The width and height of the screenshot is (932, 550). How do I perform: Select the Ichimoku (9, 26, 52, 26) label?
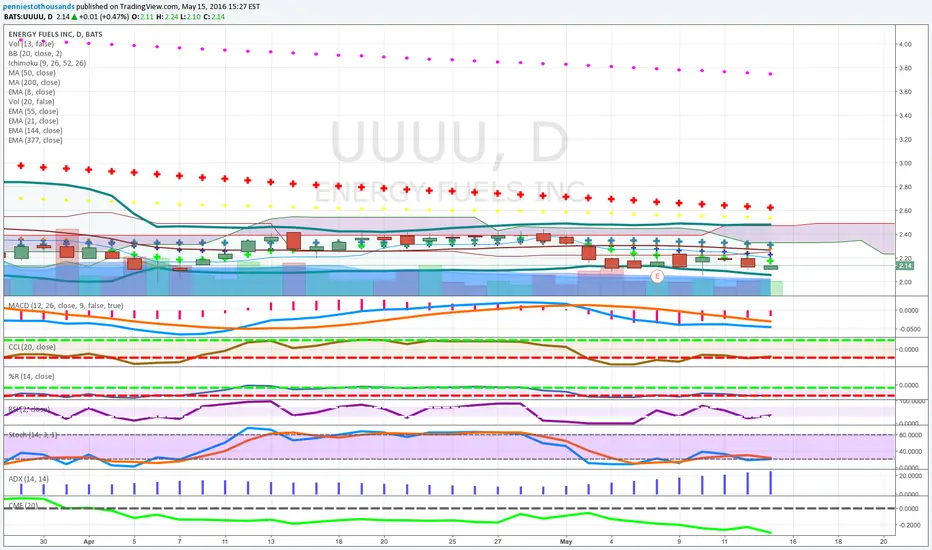(x=47, y=63)
